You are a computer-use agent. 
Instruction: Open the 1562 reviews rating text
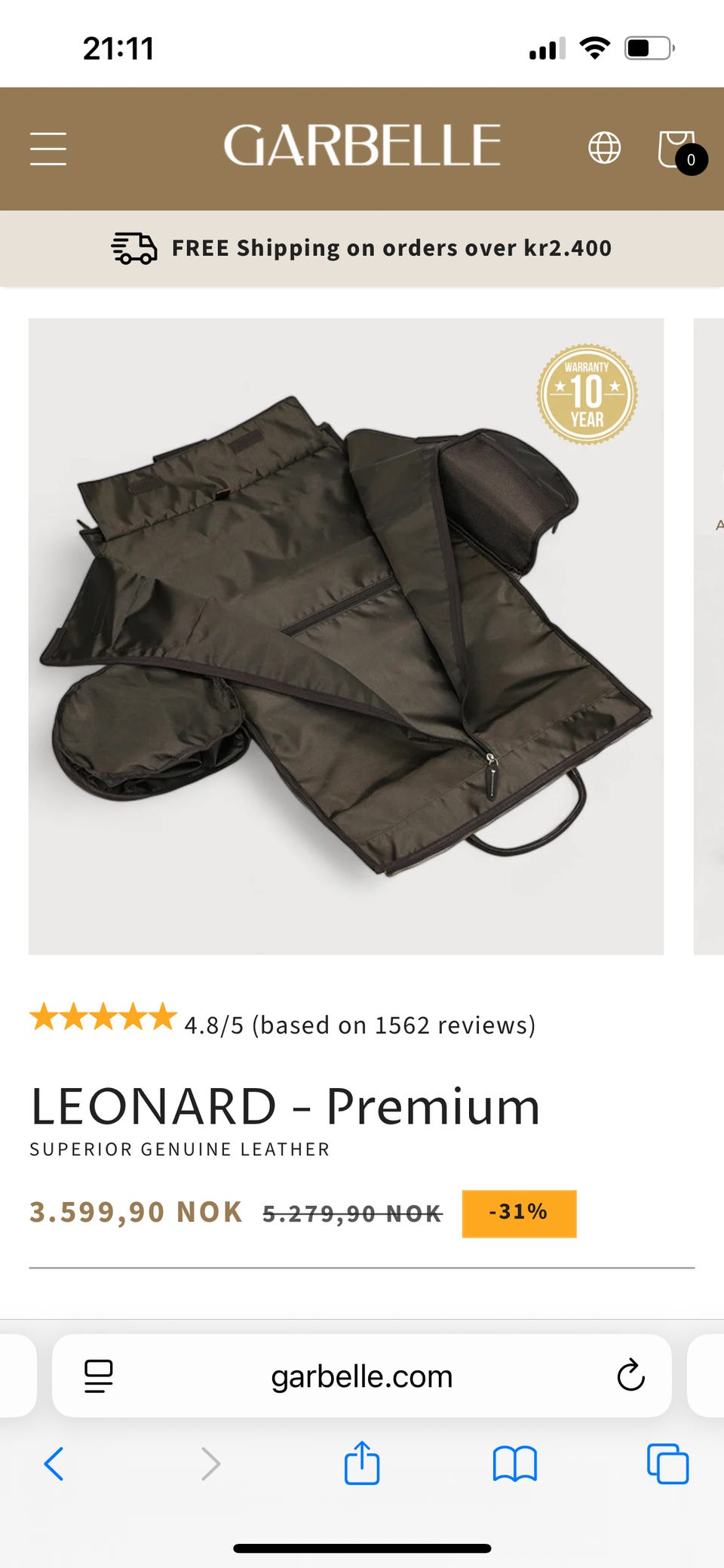coord(360,1025)
